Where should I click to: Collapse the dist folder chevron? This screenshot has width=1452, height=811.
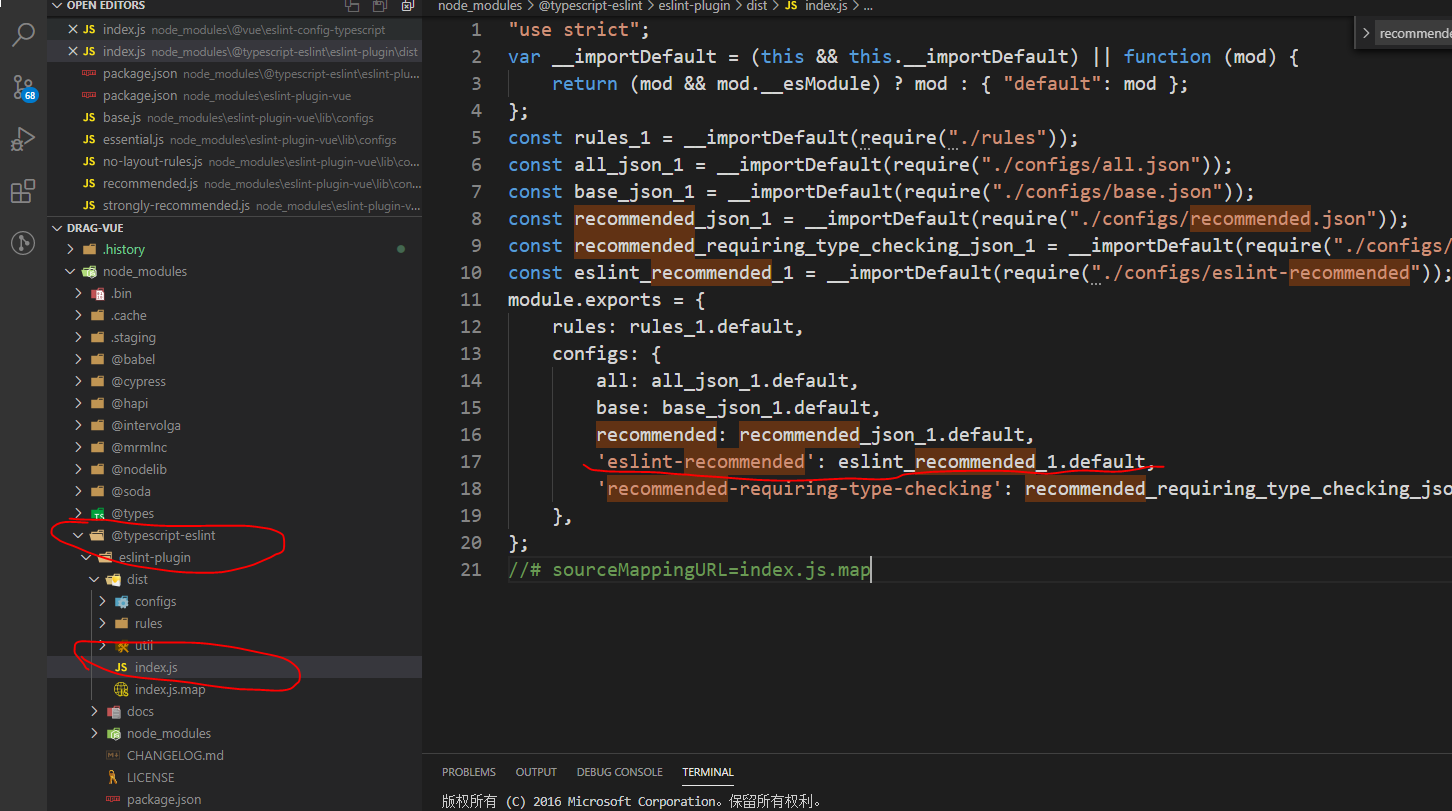[95, 579]
